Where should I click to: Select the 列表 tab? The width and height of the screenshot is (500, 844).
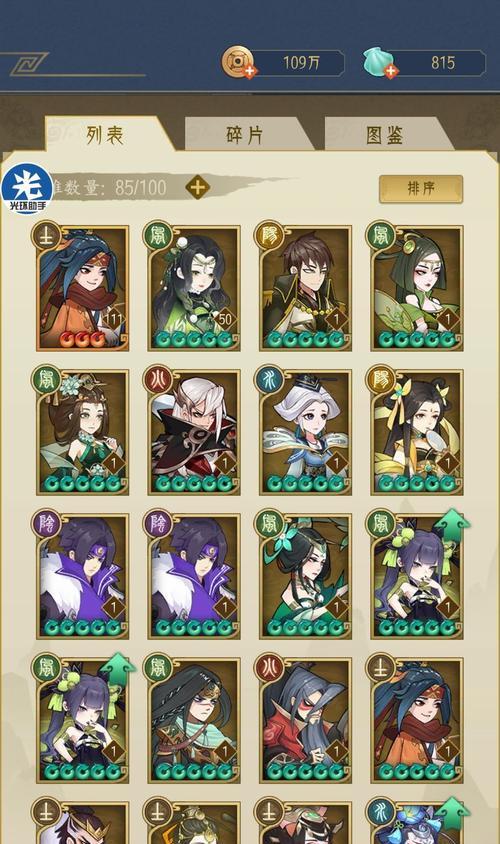click(x=106, y=135)
